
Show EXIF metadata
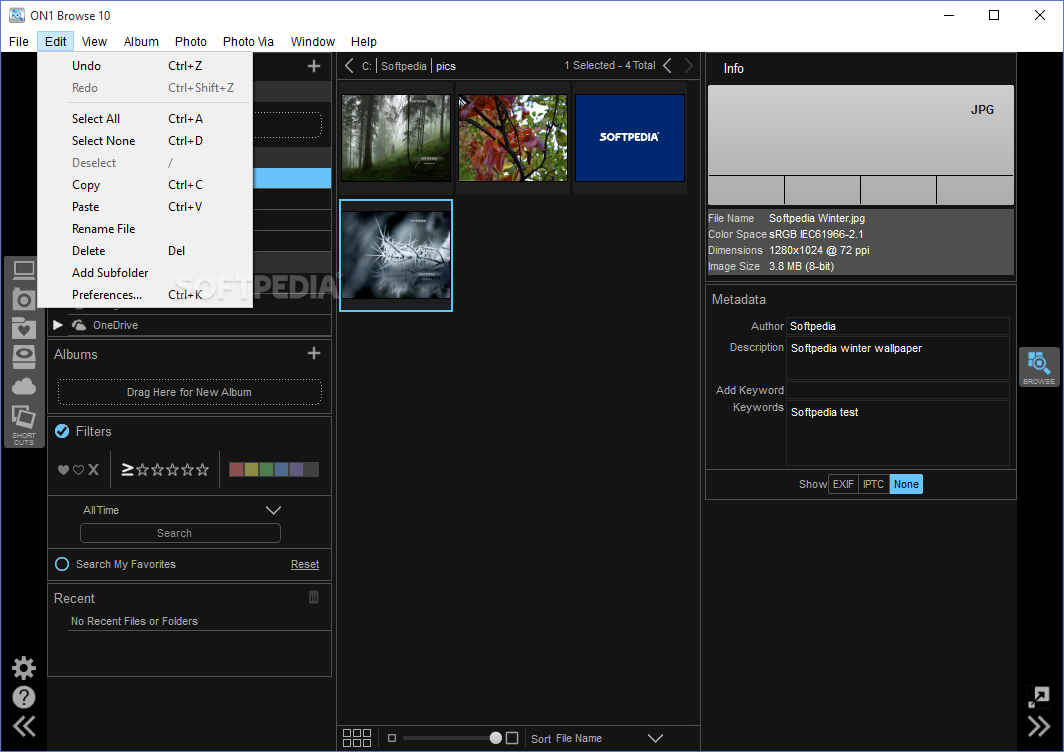pos(843,484)
